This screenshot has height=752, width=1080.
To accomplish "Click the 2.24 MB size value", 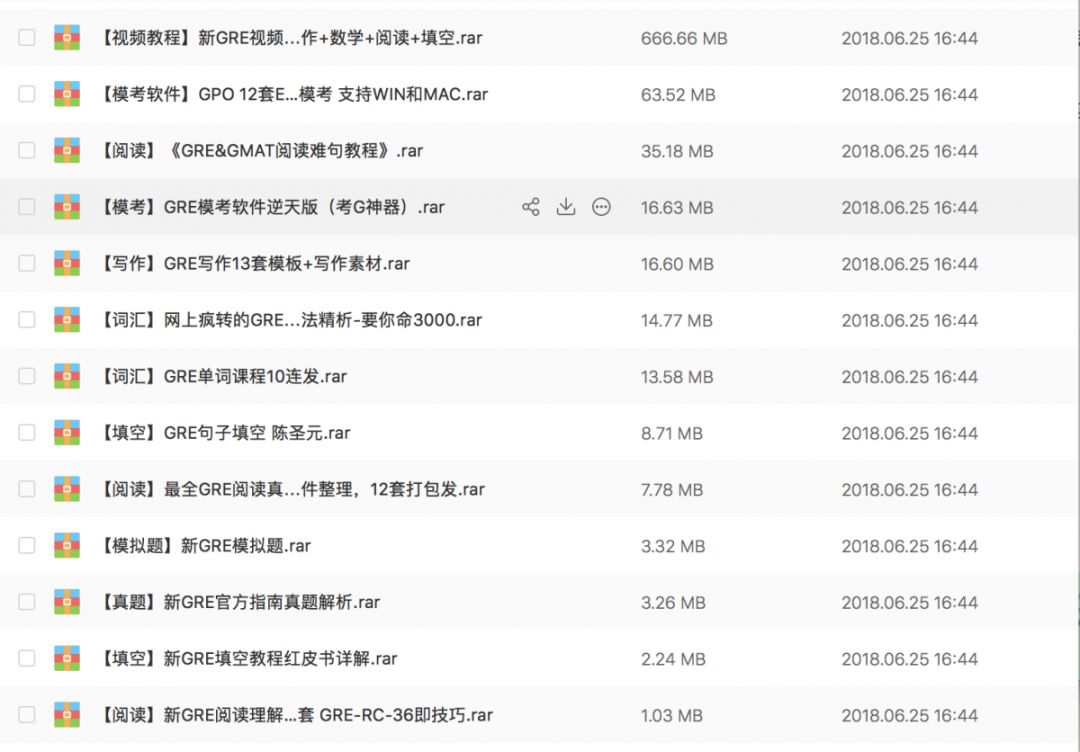I will tap(673, 660).
